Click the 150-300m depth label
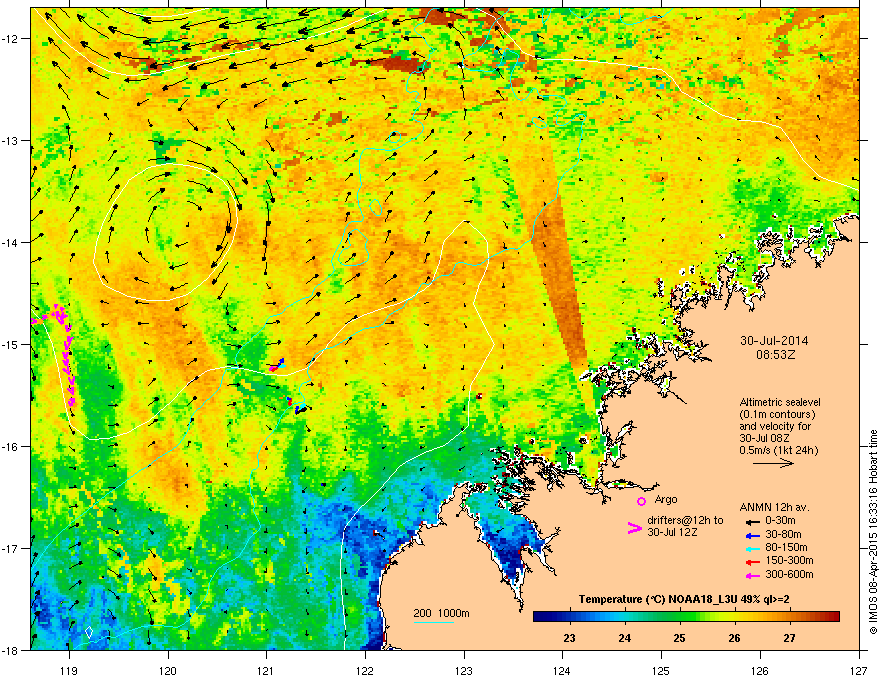Viewport: 880px width, 680px height. (x=789, y=560)
